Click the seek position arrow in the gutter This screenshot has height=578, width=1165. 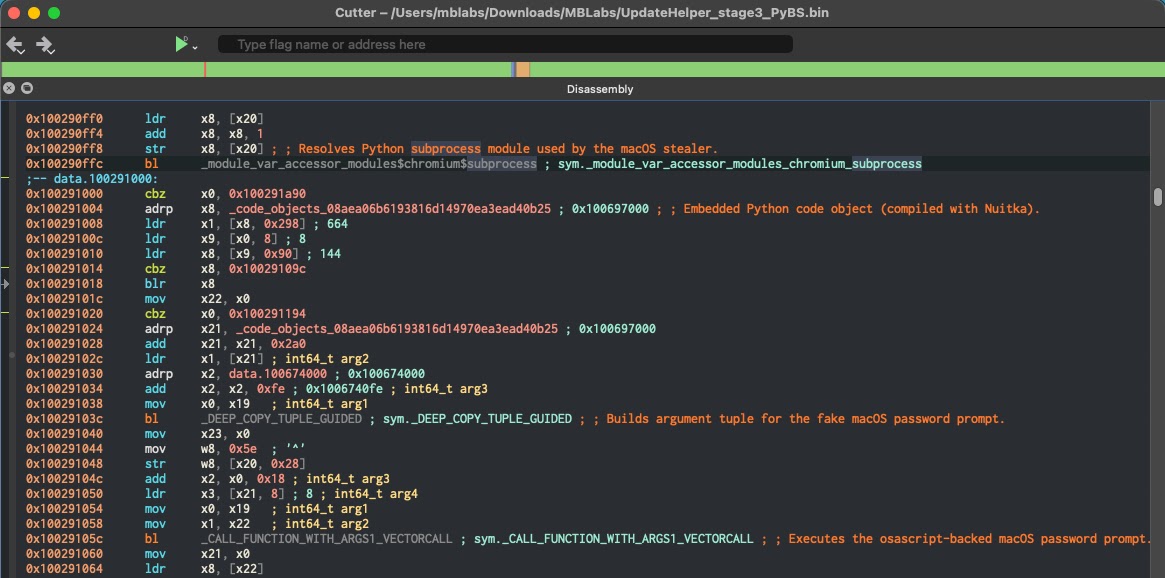(4, 283)
